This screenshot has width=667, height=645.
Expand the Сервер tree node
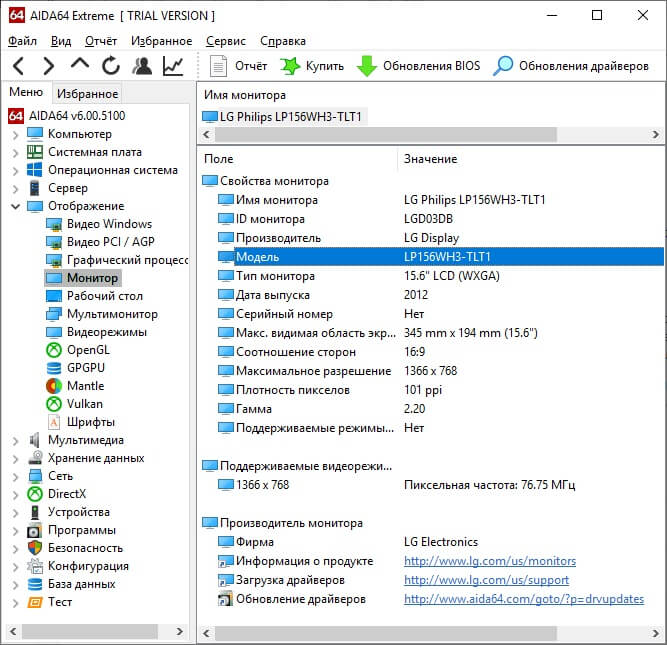(16, 188)
